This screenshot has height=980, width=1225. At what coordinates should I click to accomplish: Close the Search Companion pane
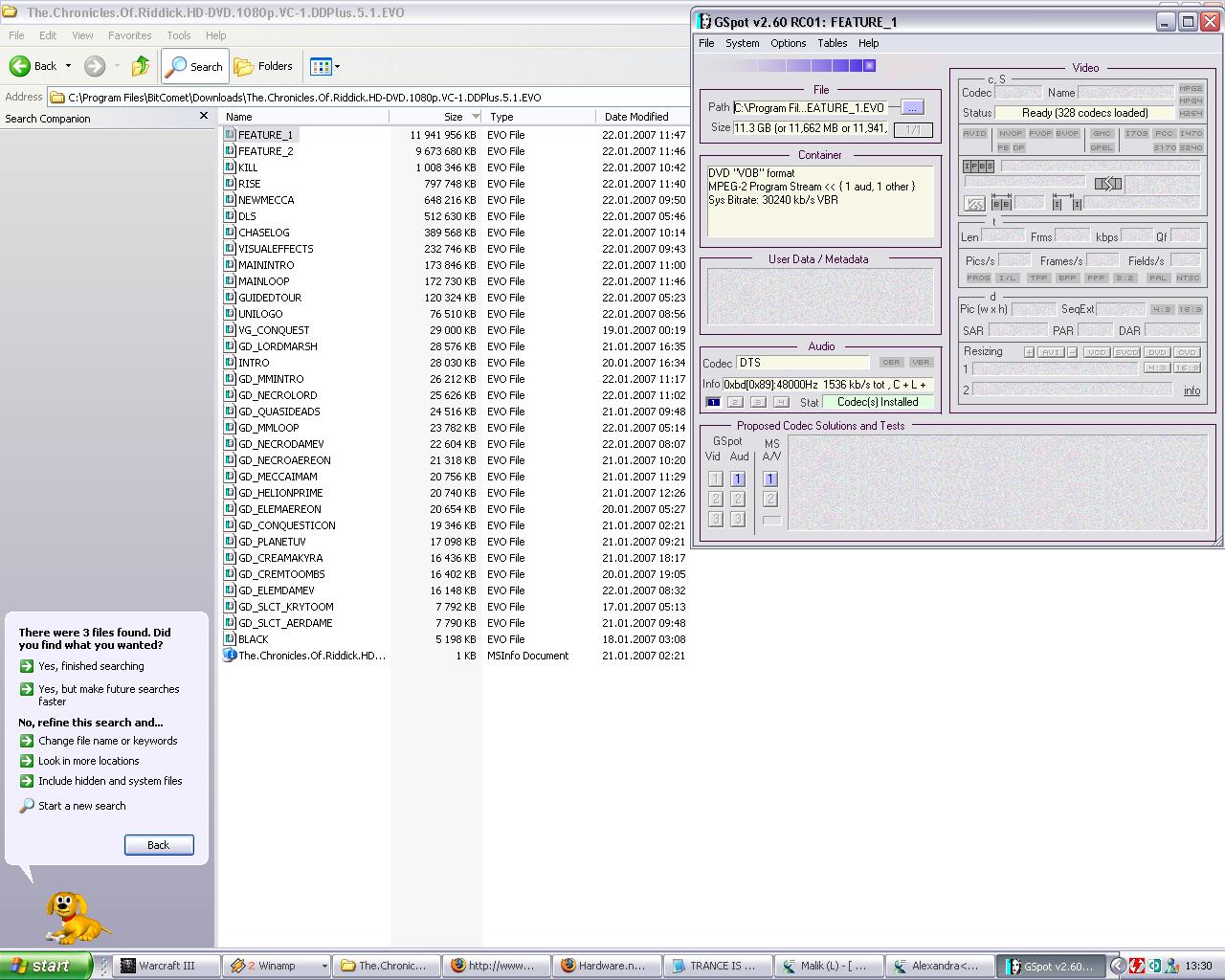203,116
